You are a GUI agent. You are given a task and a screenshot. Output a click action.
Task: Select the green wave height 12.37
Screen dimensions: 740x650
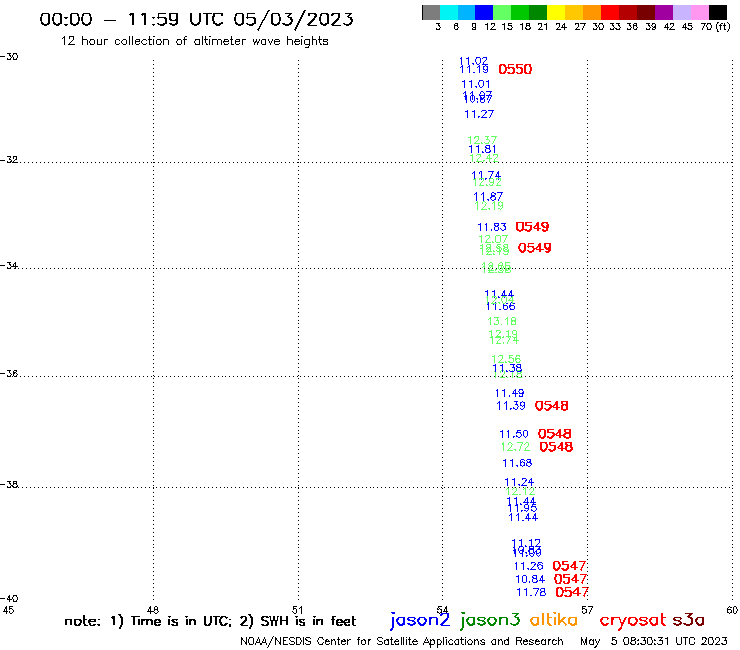coord(482,140)
